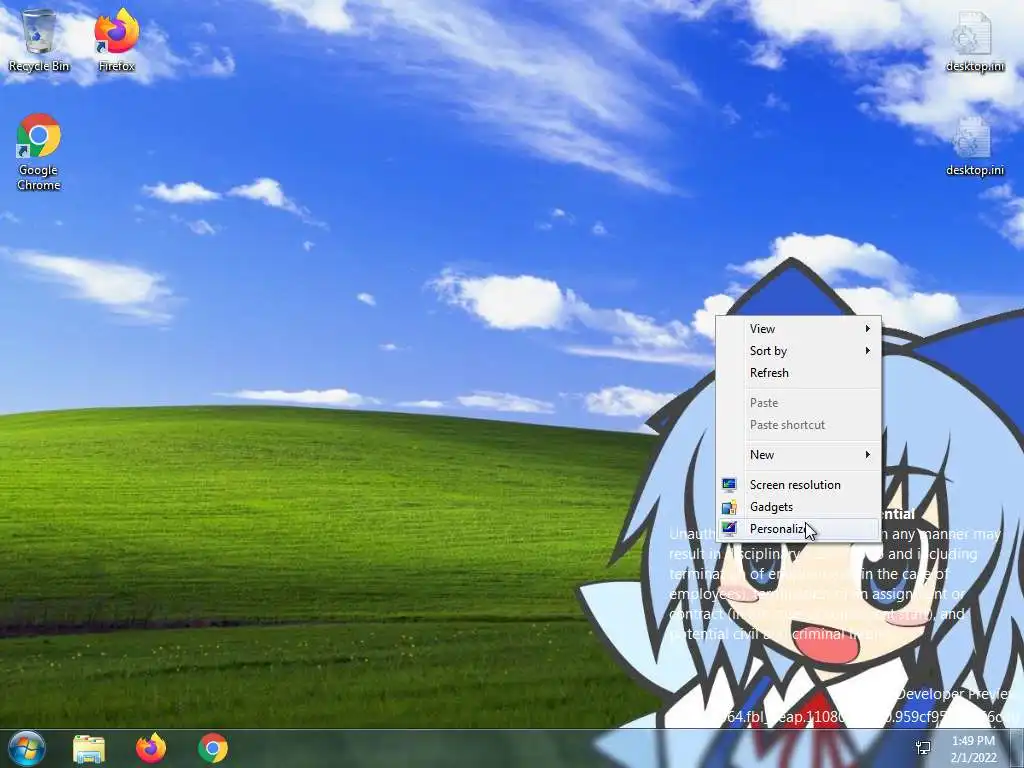Click the Show desktop strip on the taskbar

[1017, 748]
